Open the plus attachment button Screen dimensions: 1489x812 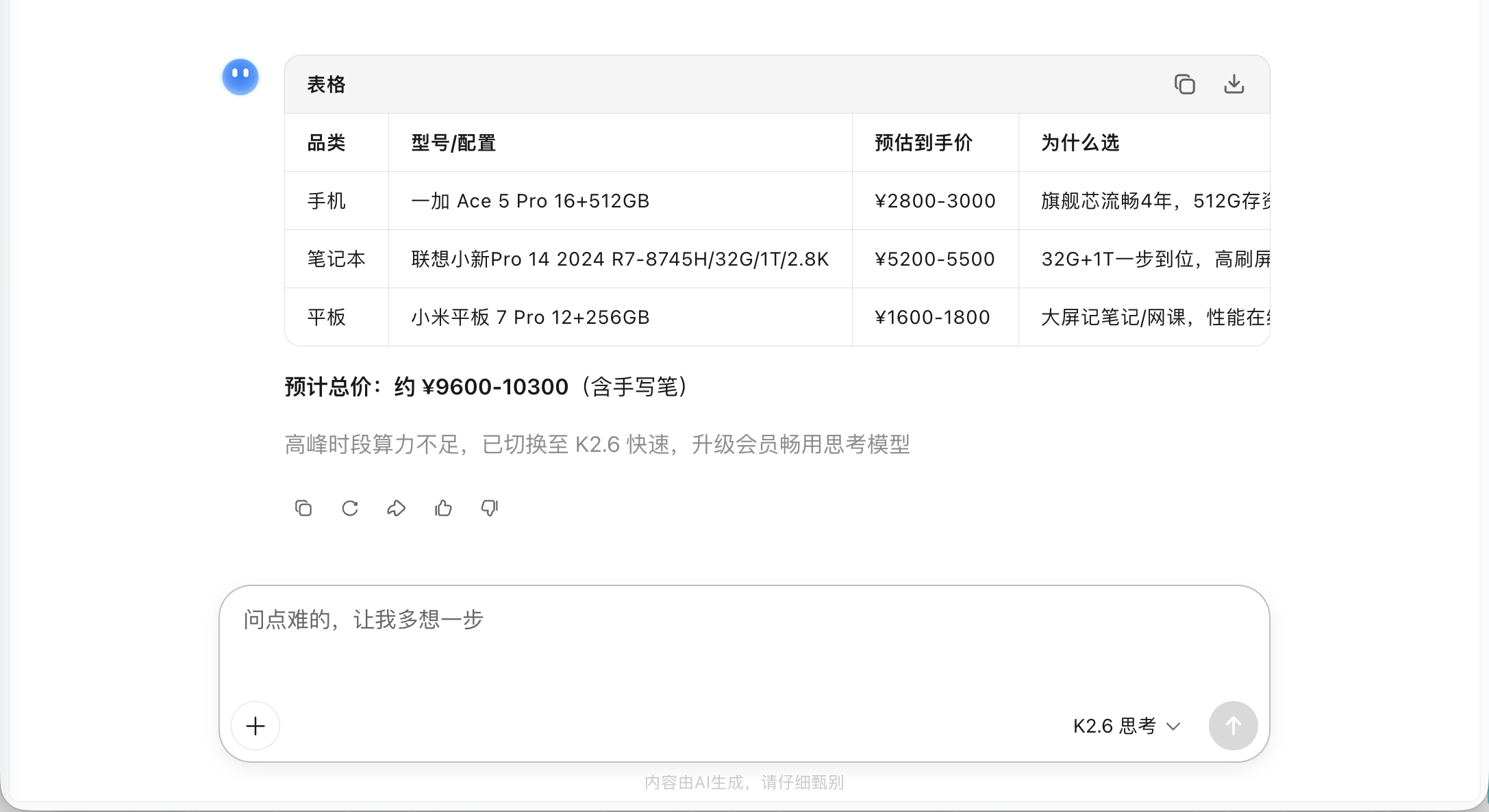255,726
